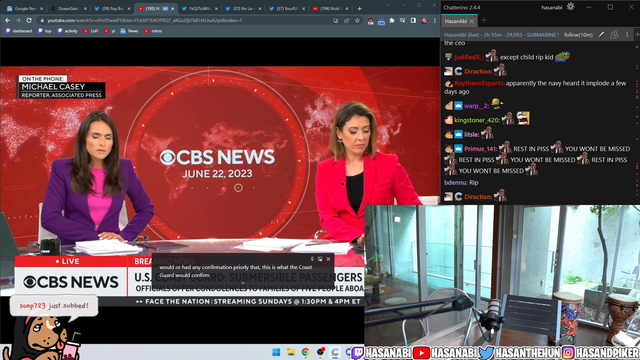Open Chrome three-dot menu

[435, 20]
